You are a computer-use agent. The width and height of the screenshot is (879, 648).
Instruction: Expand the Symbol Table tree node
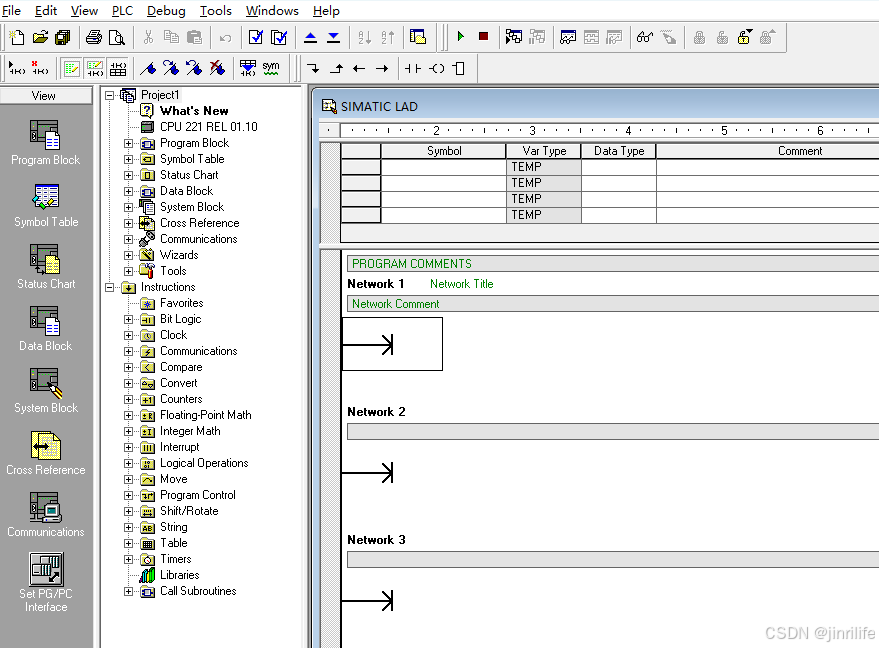[x=128, y=159]
